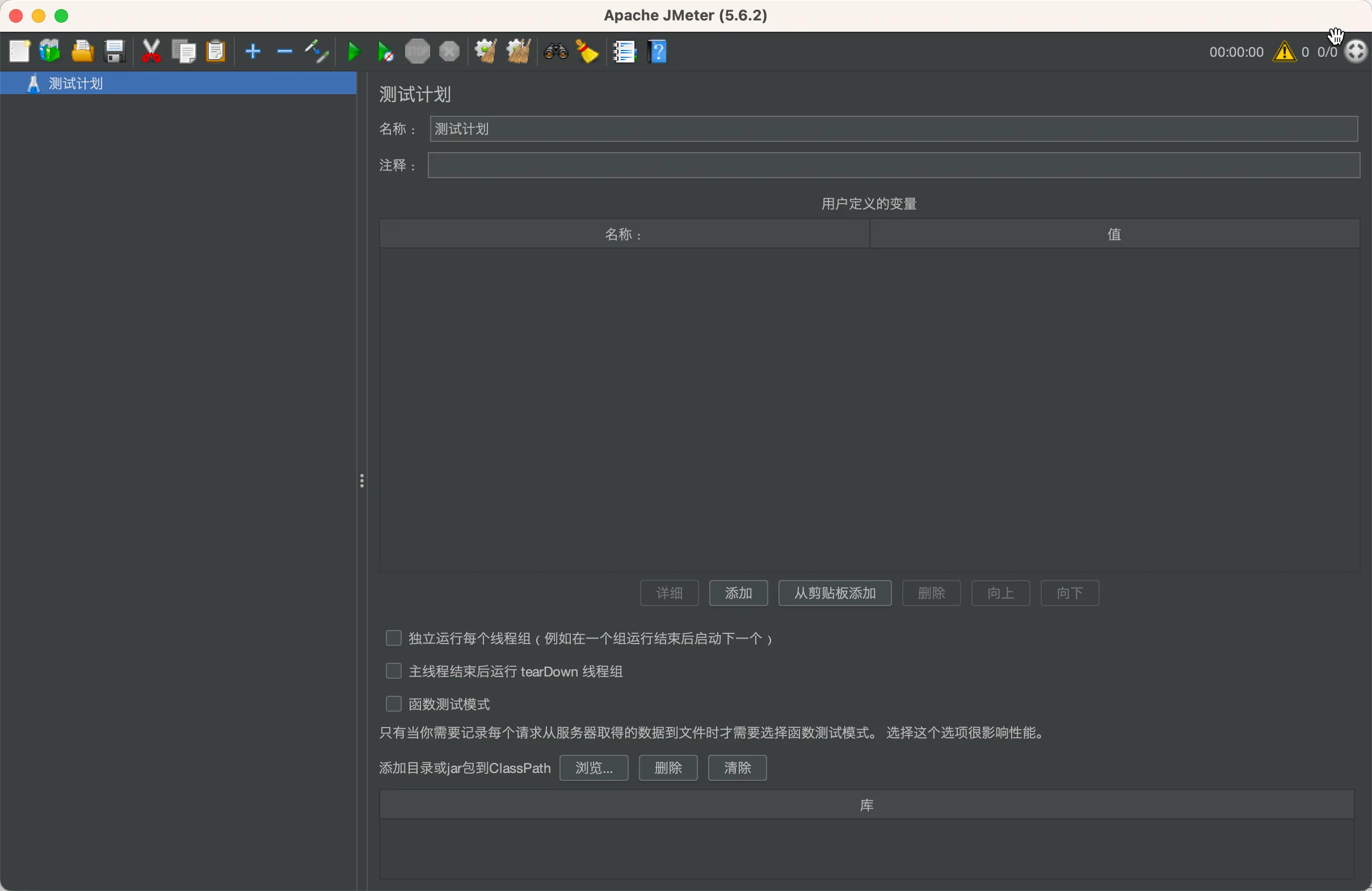Save the test plan with floppy icon
The height and width of the screenshot is (891, 1372).
coord(115,51)
